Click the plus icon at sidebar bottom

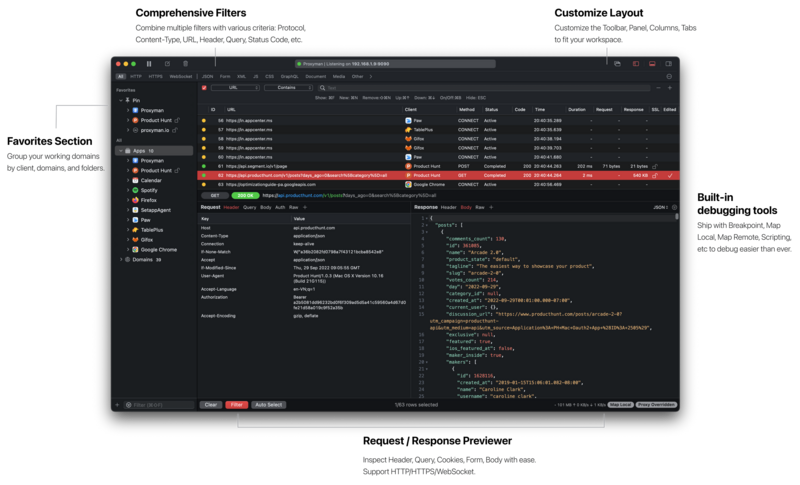click(x=117, y=405)
